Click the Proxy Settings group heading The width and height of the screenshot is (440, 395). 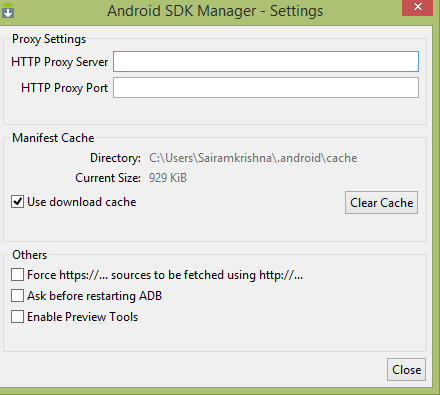pyautogui.click(x=49, y=39)
